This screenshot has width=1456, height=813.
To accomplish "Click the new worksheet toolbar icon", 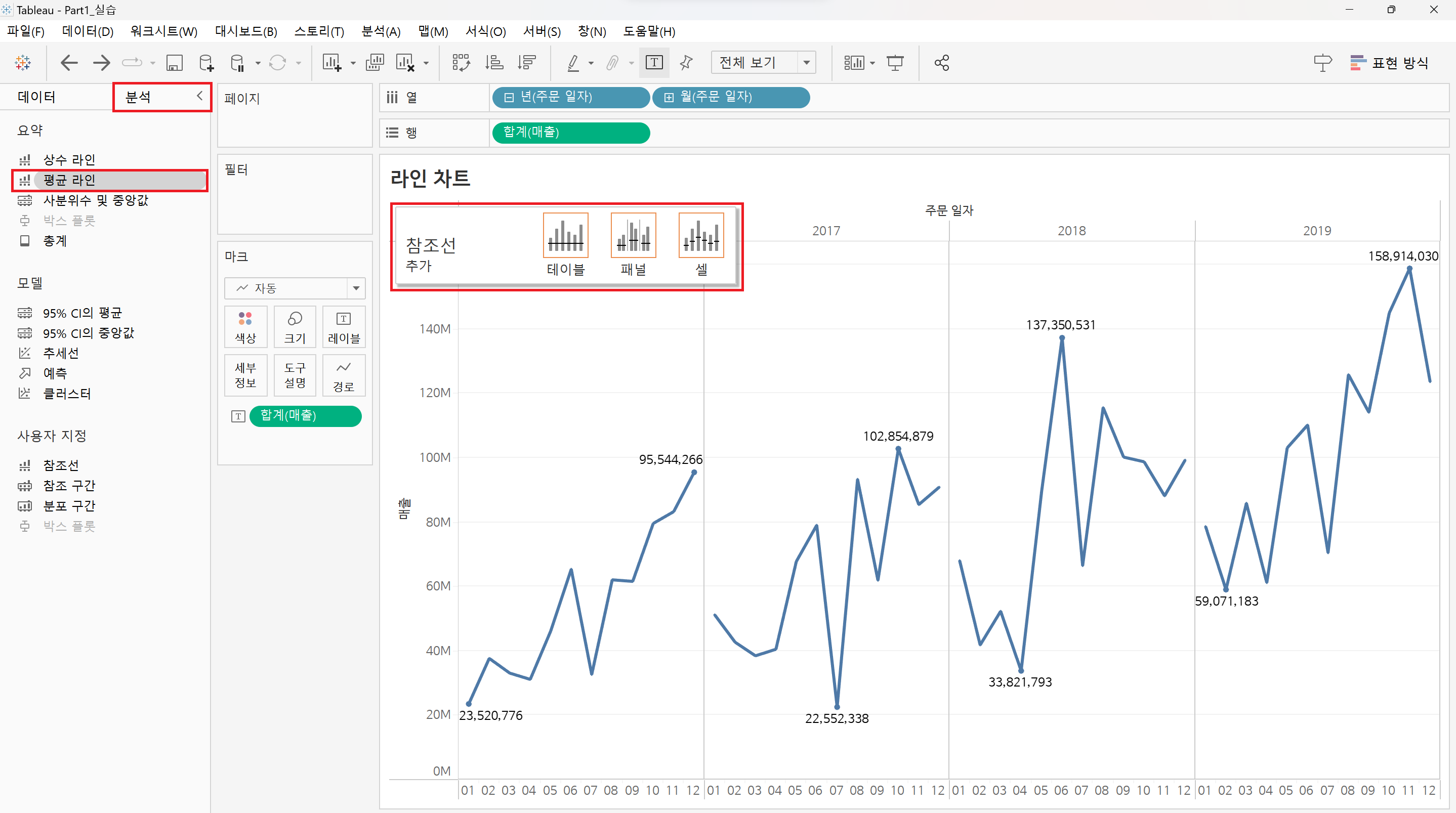I will click(332, 63).
